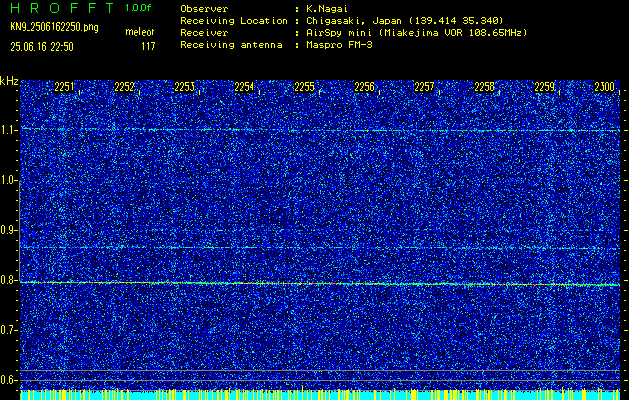Screen dimensions: 629x400
Task: Click the 0.9 kHz axis label
Action: pyautogui.click(x=8, y=231)
